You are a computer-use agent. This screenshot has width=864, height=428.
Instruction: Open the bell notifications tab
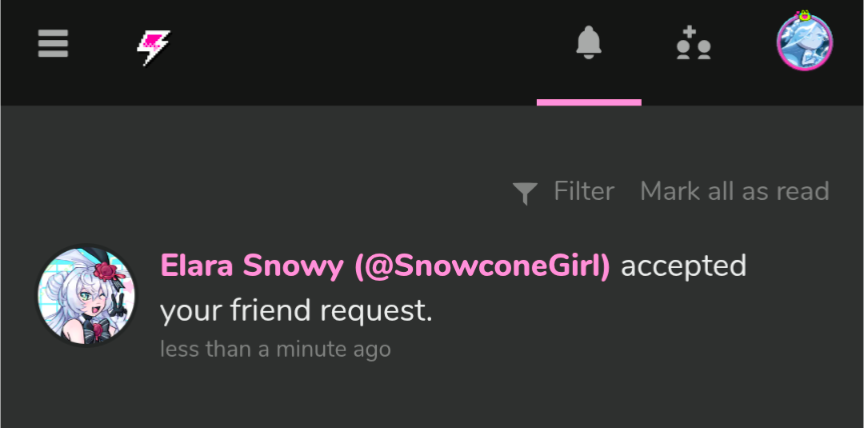click(x=589, y=43)
